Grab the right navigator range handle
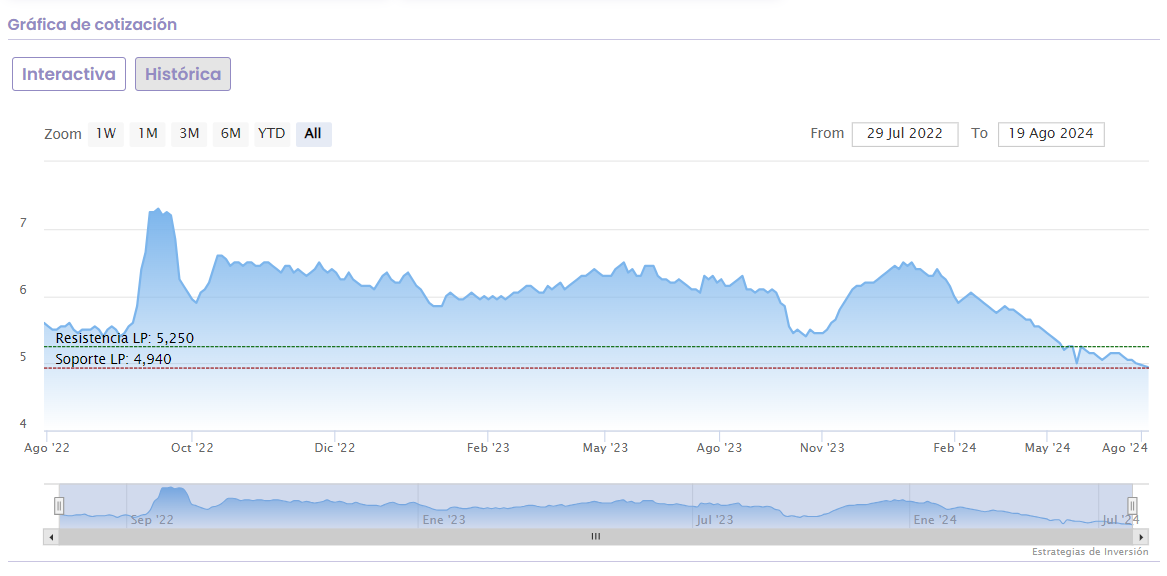Image resolution: width=1167 pixels, height=576 pixels. pyautogui.click(x=1132, y=506)
